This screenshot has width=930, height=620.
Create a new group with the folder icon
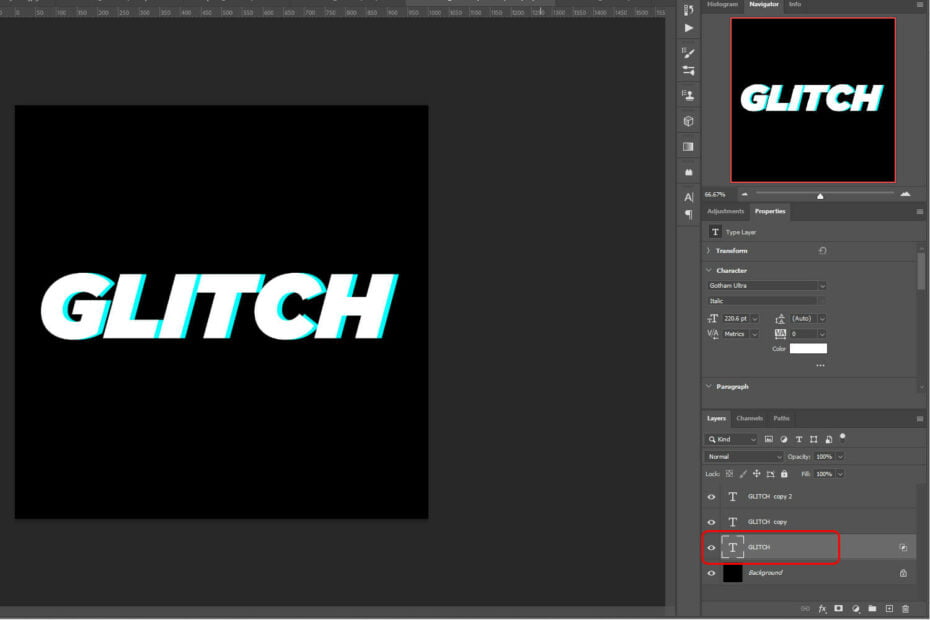872,608
